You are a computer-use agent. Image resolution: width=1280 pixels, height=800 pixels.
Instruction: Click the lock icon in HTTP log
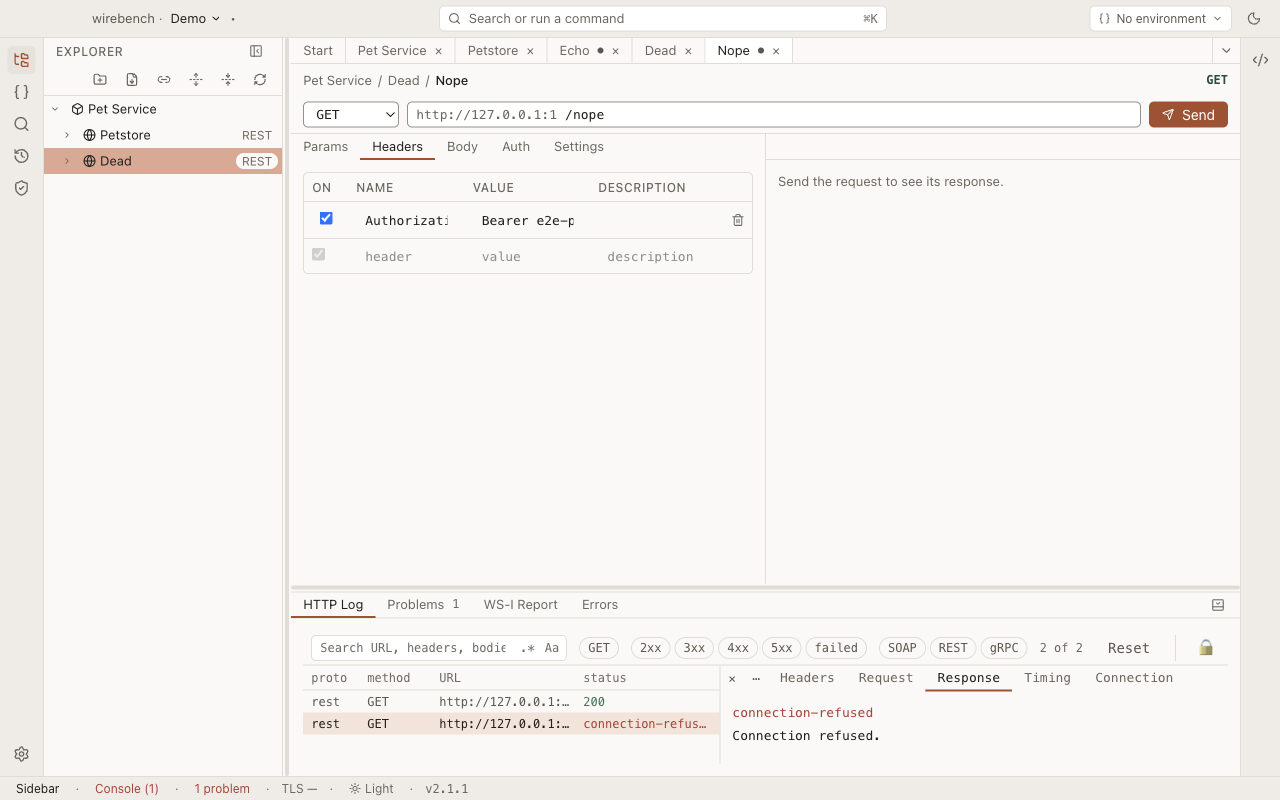pyautogui.click(x=1206, y=647)
